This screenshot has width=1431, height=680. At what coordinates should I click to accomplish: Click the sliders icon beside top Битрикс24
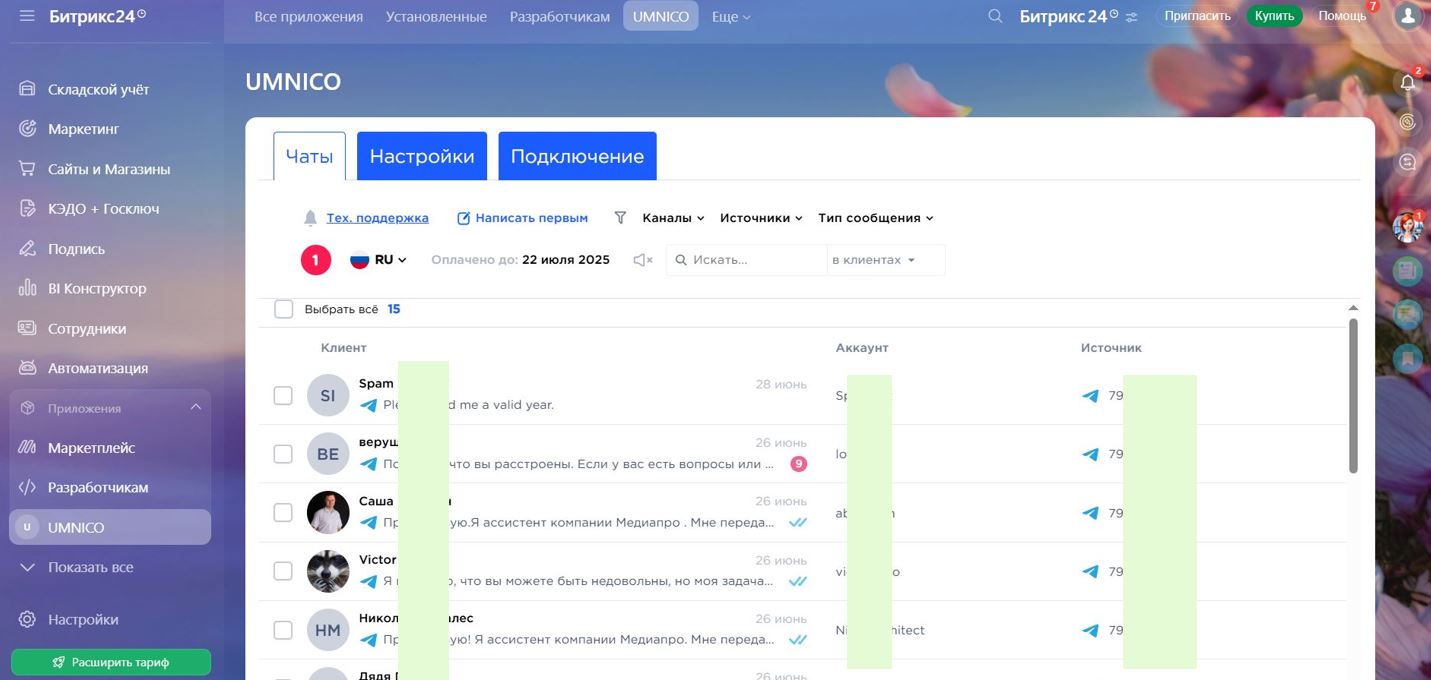pos(1131,17)
